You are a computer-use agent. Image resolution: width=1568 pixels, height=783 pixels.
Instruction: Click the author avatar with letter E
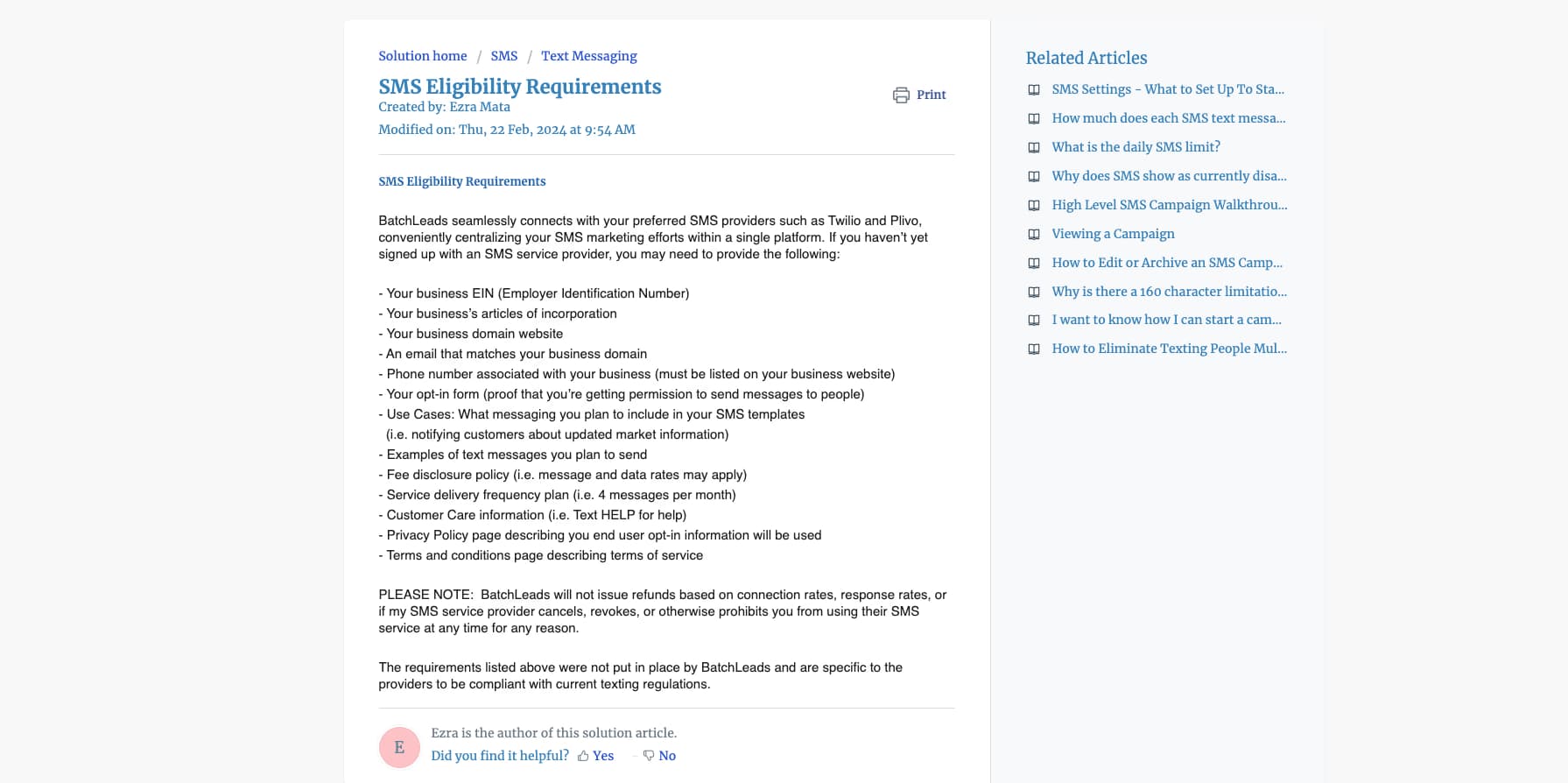(x=399, y=747)
